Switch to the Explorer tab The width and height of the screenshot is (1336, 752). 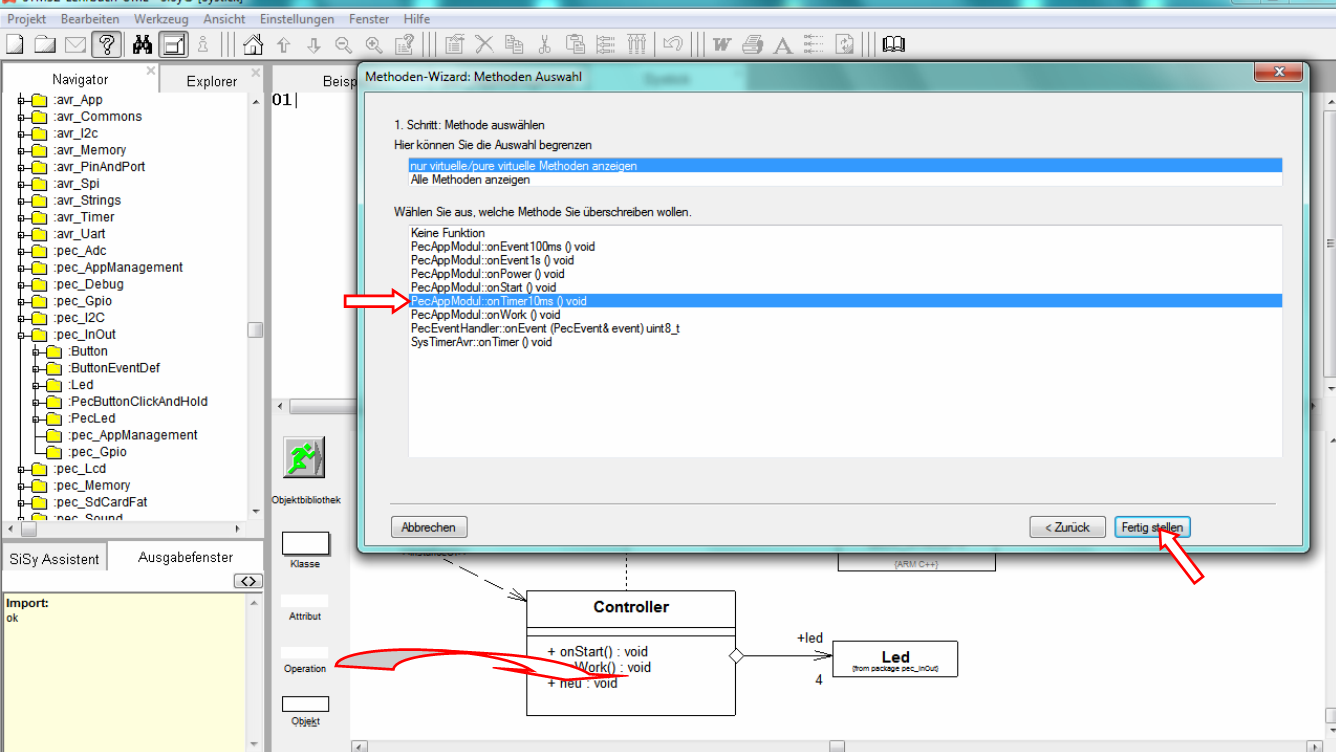[x=212, y=81]
